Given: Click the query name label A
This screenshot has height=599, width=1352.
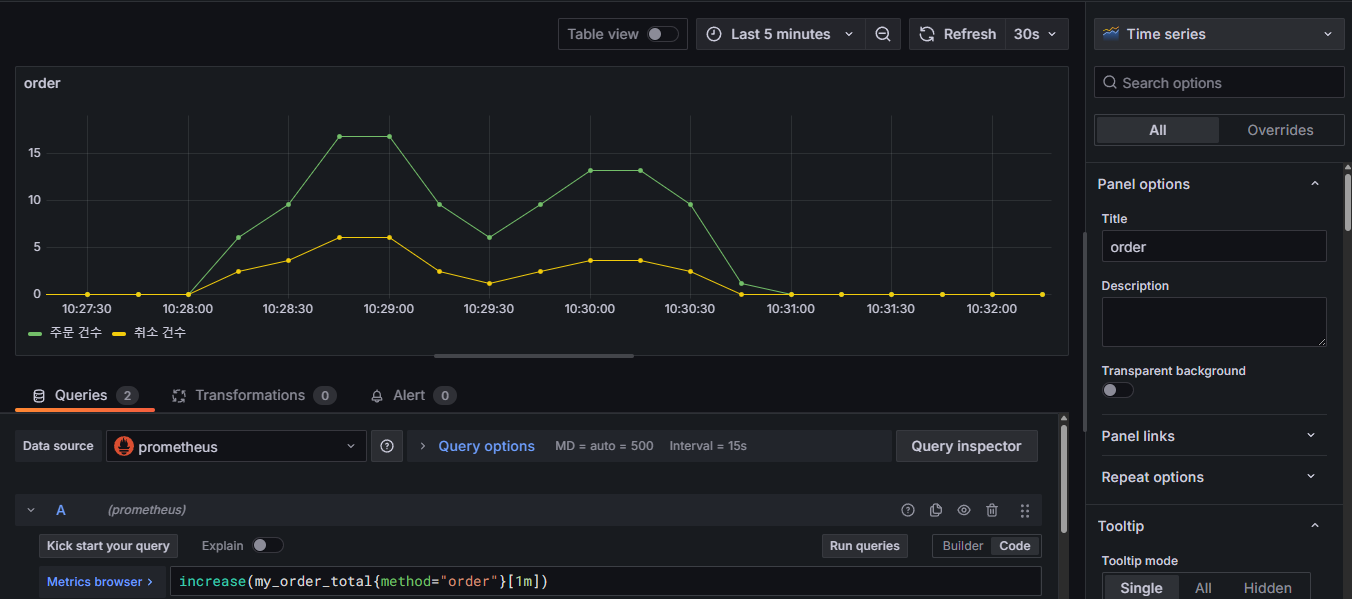Looking at the screenshot, I should click(61, 510).
